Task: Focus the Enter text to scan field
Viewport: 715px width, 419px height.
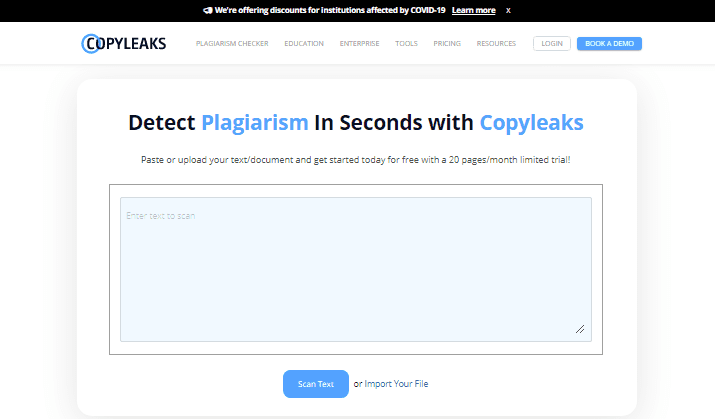Action: (356, 269)
